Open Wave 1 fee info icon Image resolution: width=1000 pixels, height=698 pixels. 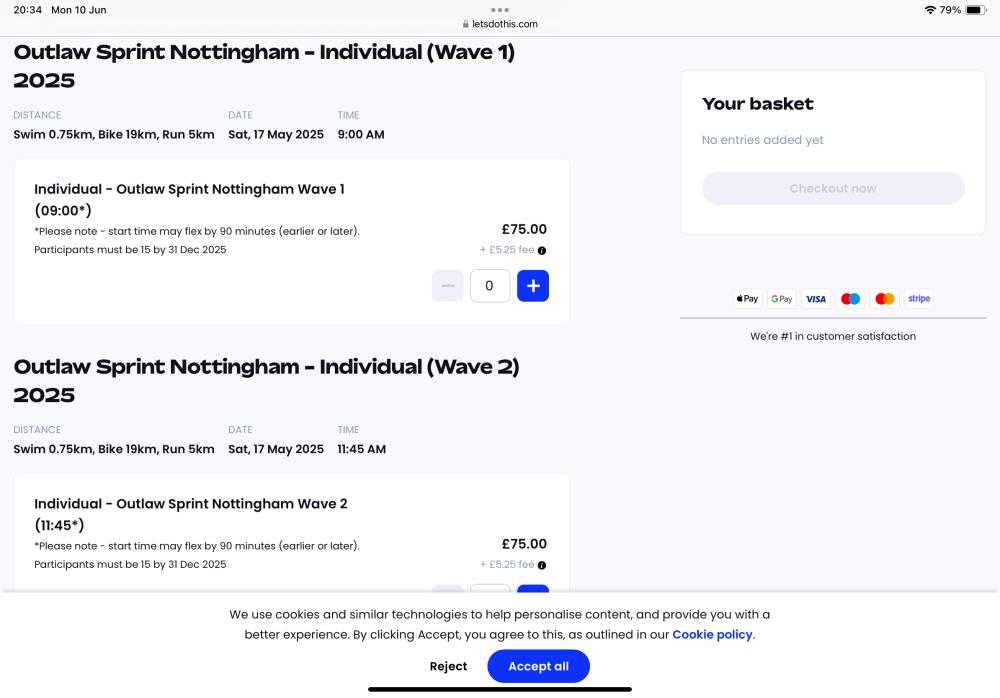coord(541,251)
